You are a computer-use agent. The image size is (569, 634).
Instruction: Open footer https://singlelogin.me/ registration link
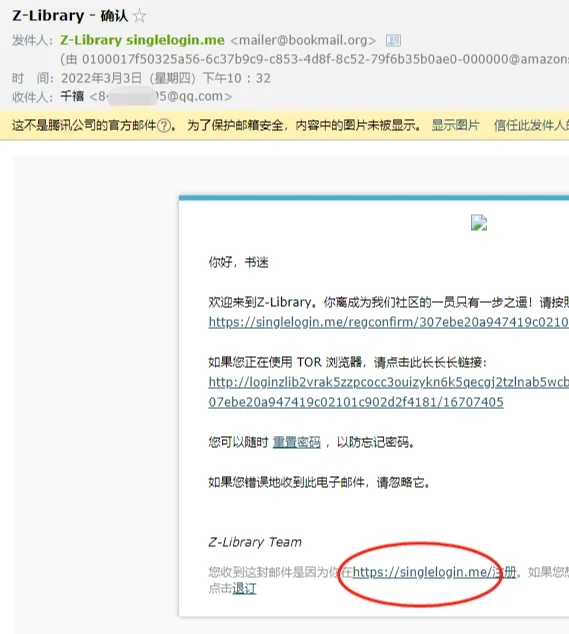coord(434,572)
